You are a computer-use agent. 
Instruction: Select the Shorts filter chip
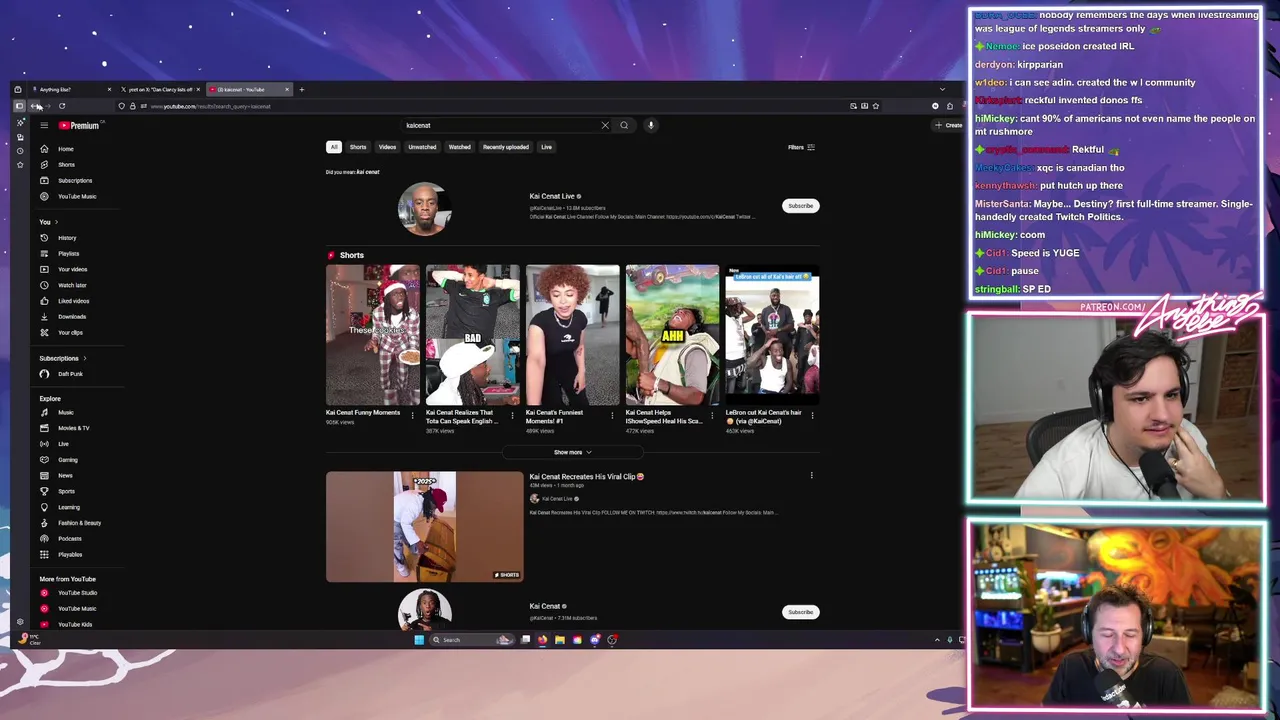[x=358, y=147]
